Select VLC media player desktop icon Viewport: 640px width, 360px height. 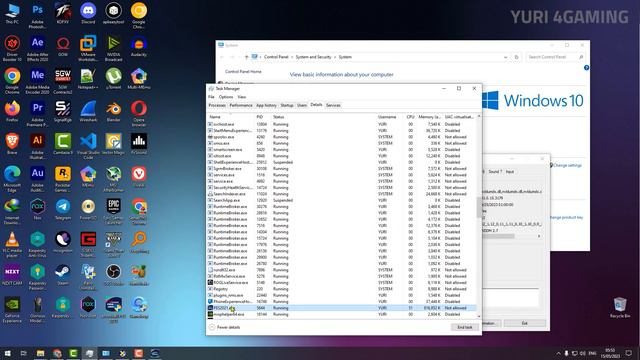click(12, 244)
